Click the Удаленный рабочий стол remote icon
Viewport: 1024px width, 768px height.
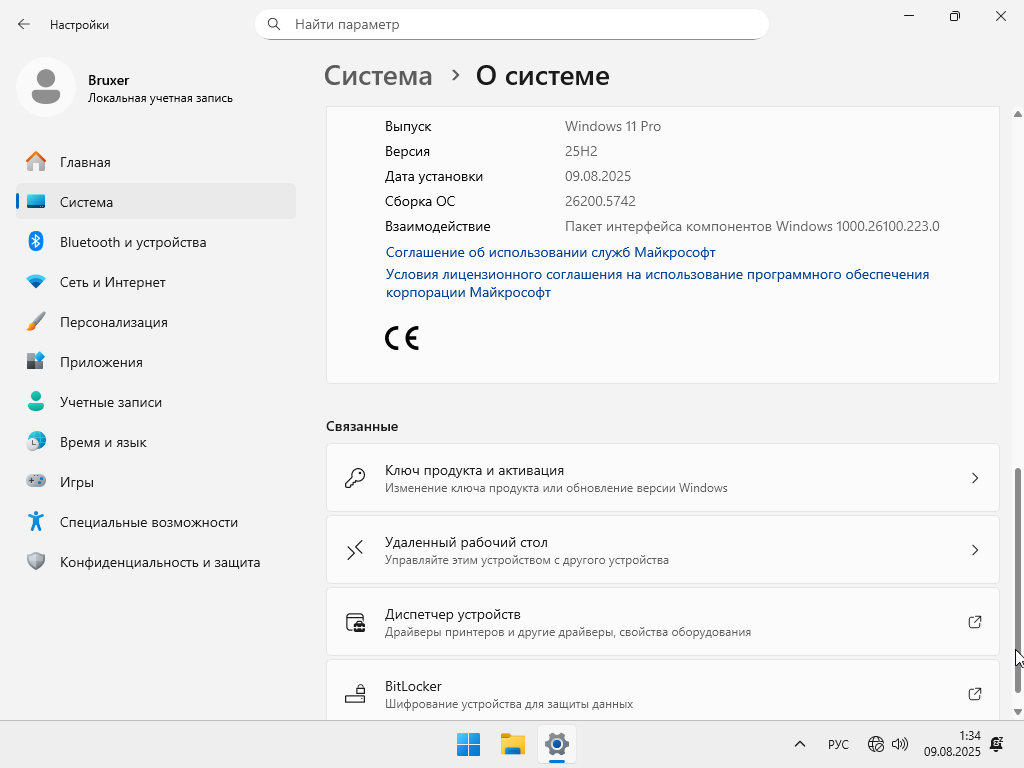point(355,550)
